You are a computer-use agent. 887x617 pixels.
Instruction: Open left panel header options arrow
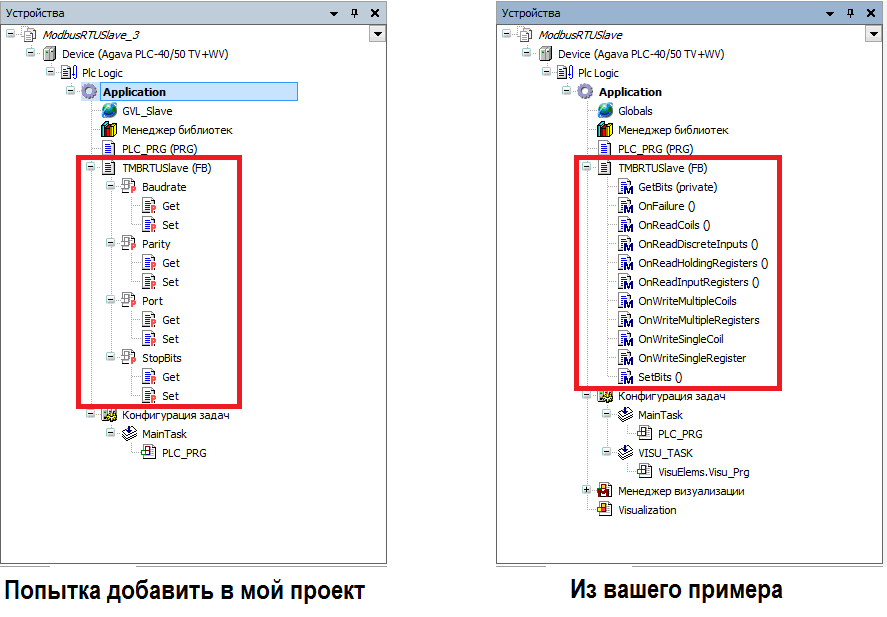coord(334,14)
